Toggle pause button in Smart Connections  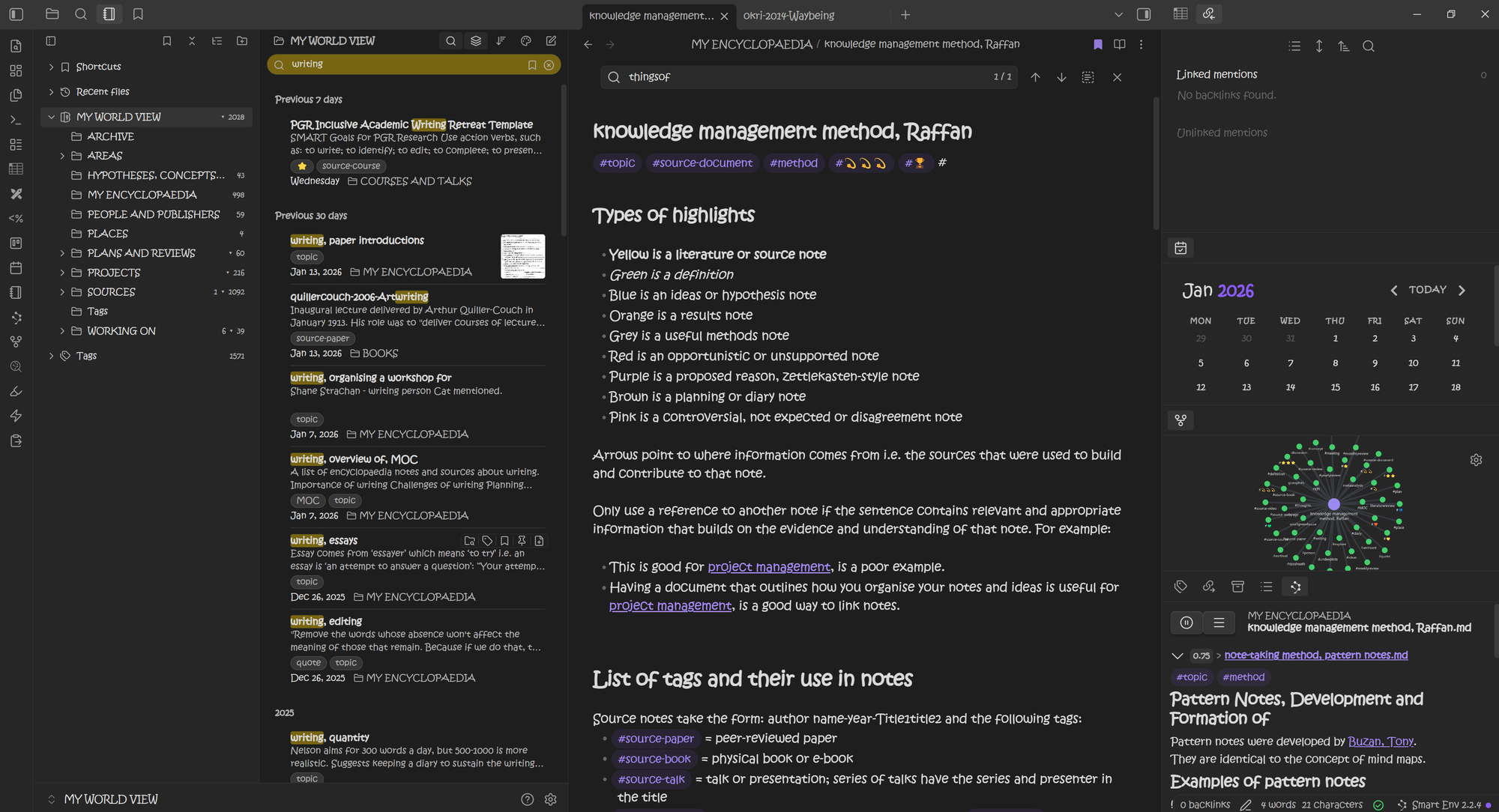pyautogui.click(x=1186, y=622)
